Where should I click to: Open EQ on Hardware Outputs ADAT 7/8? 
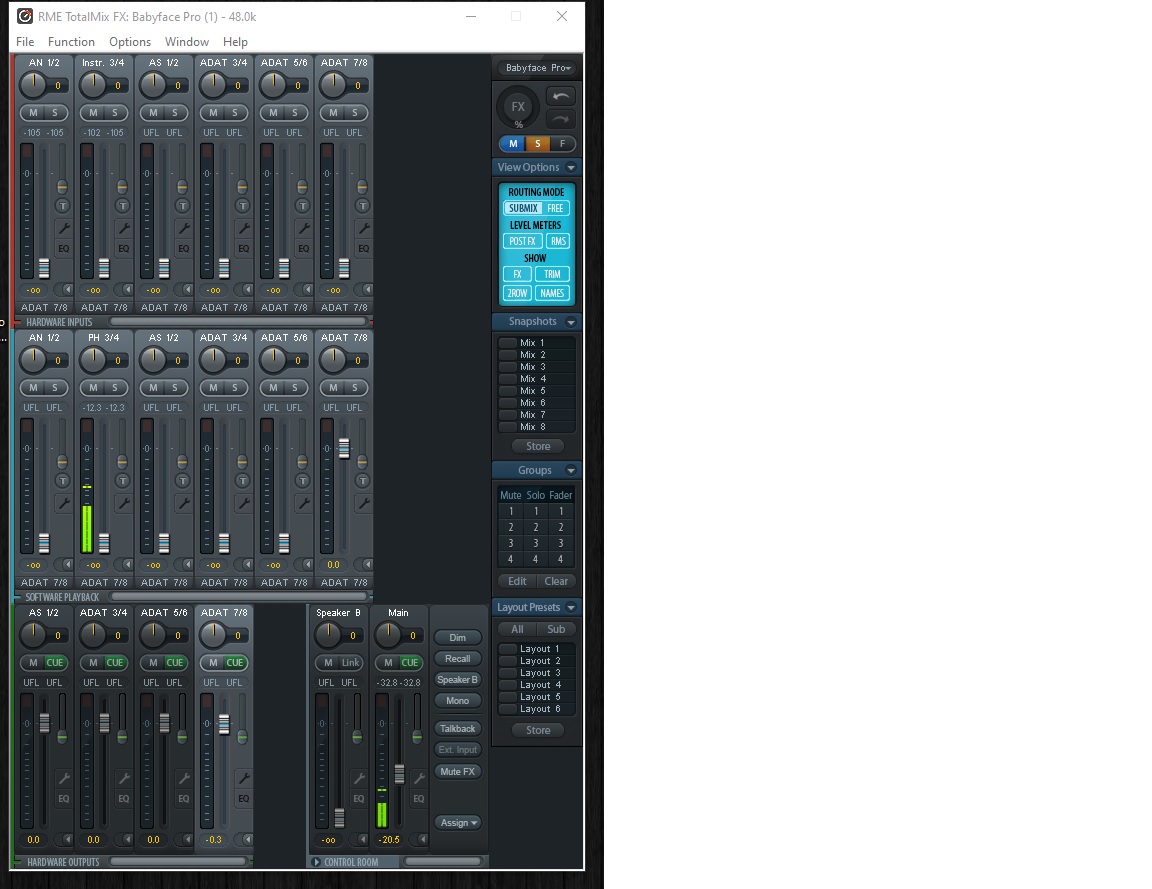pyautogui.click(x=243, y=799)
